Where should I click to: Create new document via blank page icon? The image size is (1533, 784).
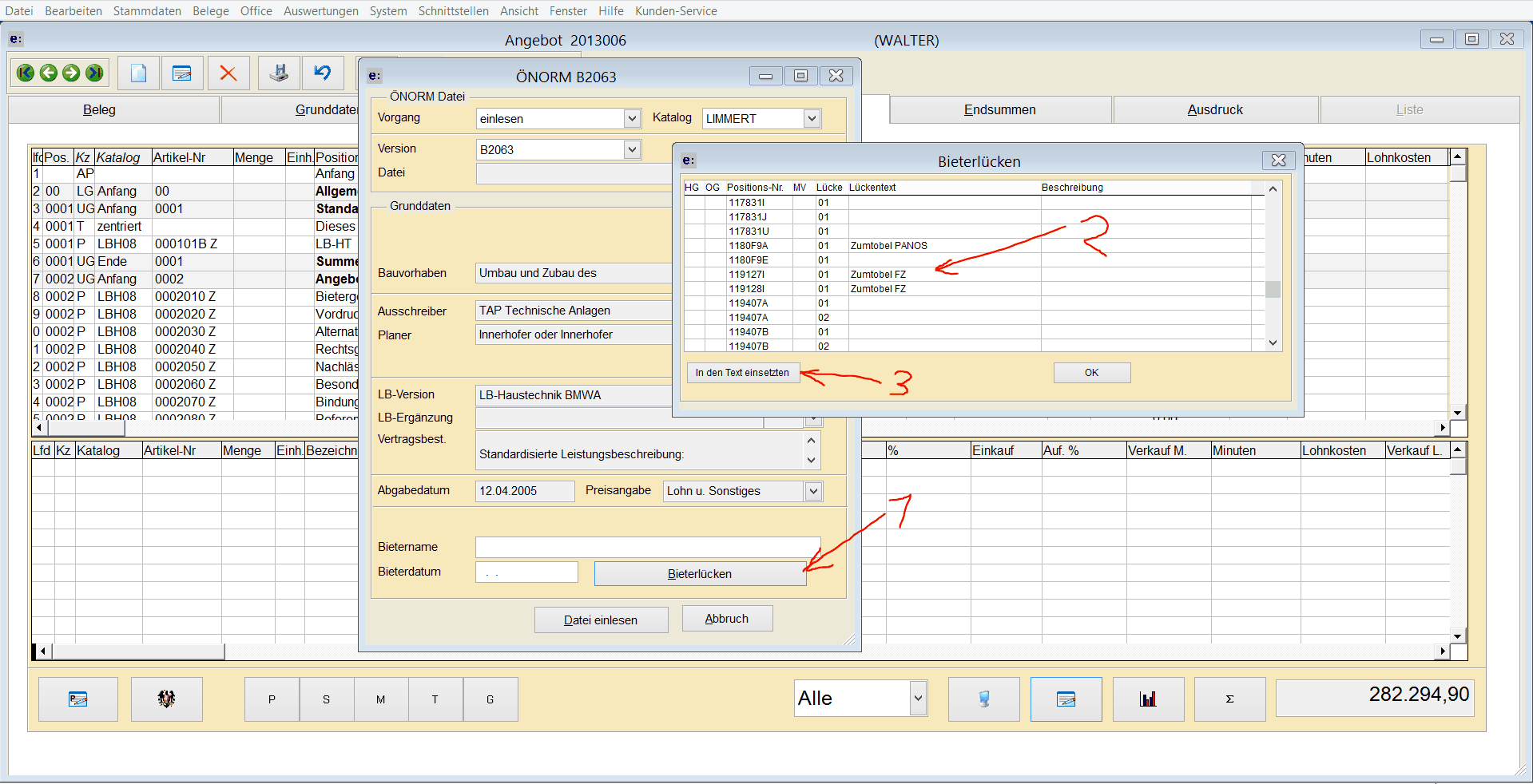point(138,73)
